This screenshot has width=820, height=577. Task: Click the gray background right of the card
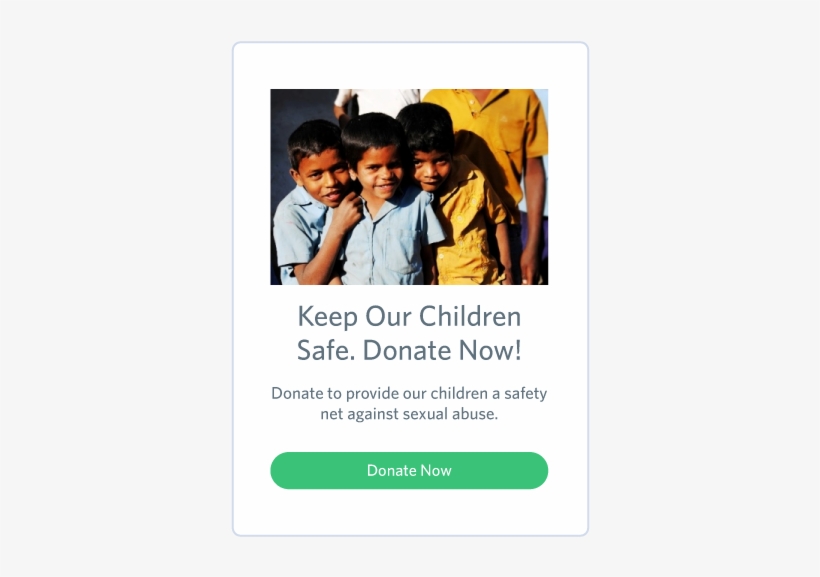click(x=704, y=288)
